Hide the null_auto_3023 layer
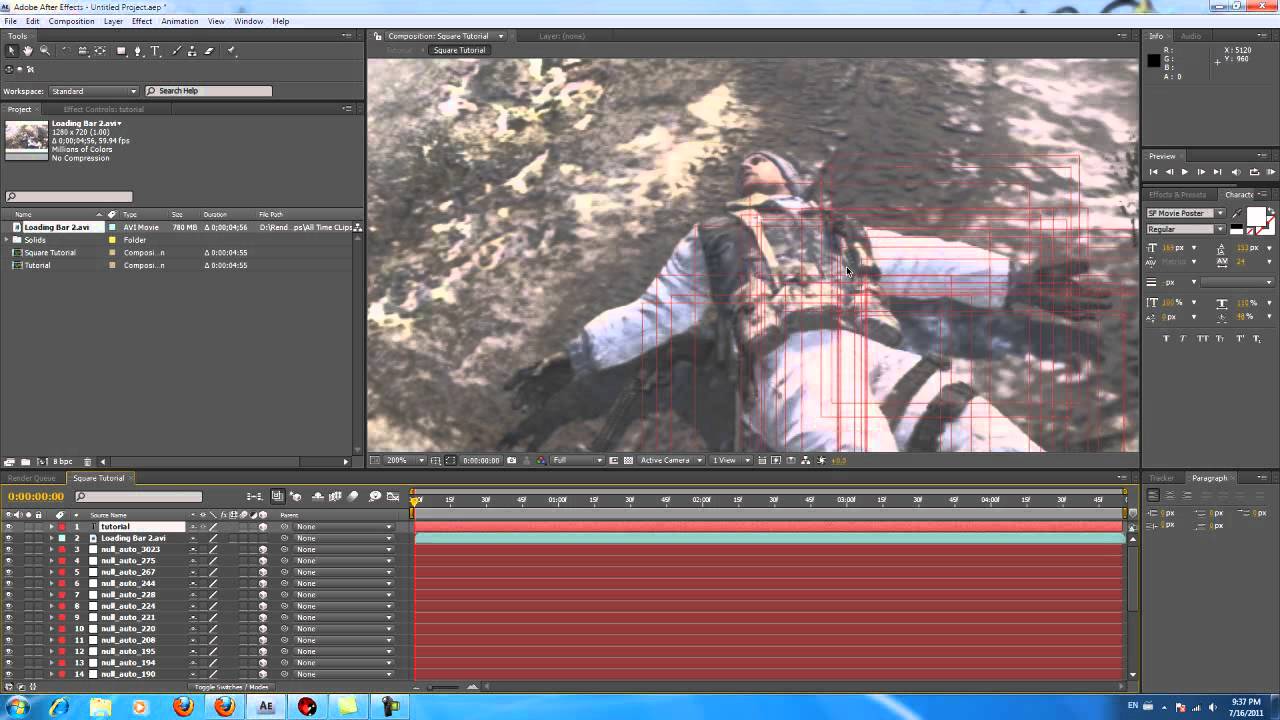This screenshot has height=720, width=1280. (x=9, y=549)
